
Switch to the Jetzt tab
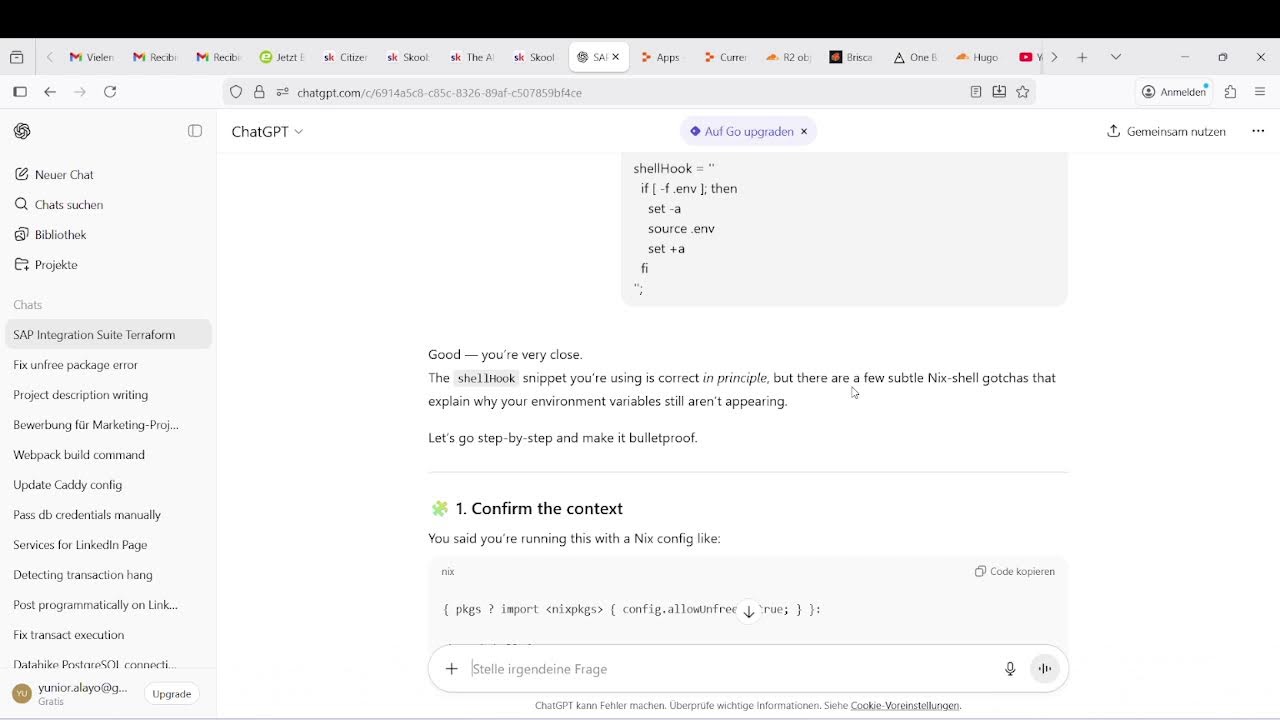(282, 57)
